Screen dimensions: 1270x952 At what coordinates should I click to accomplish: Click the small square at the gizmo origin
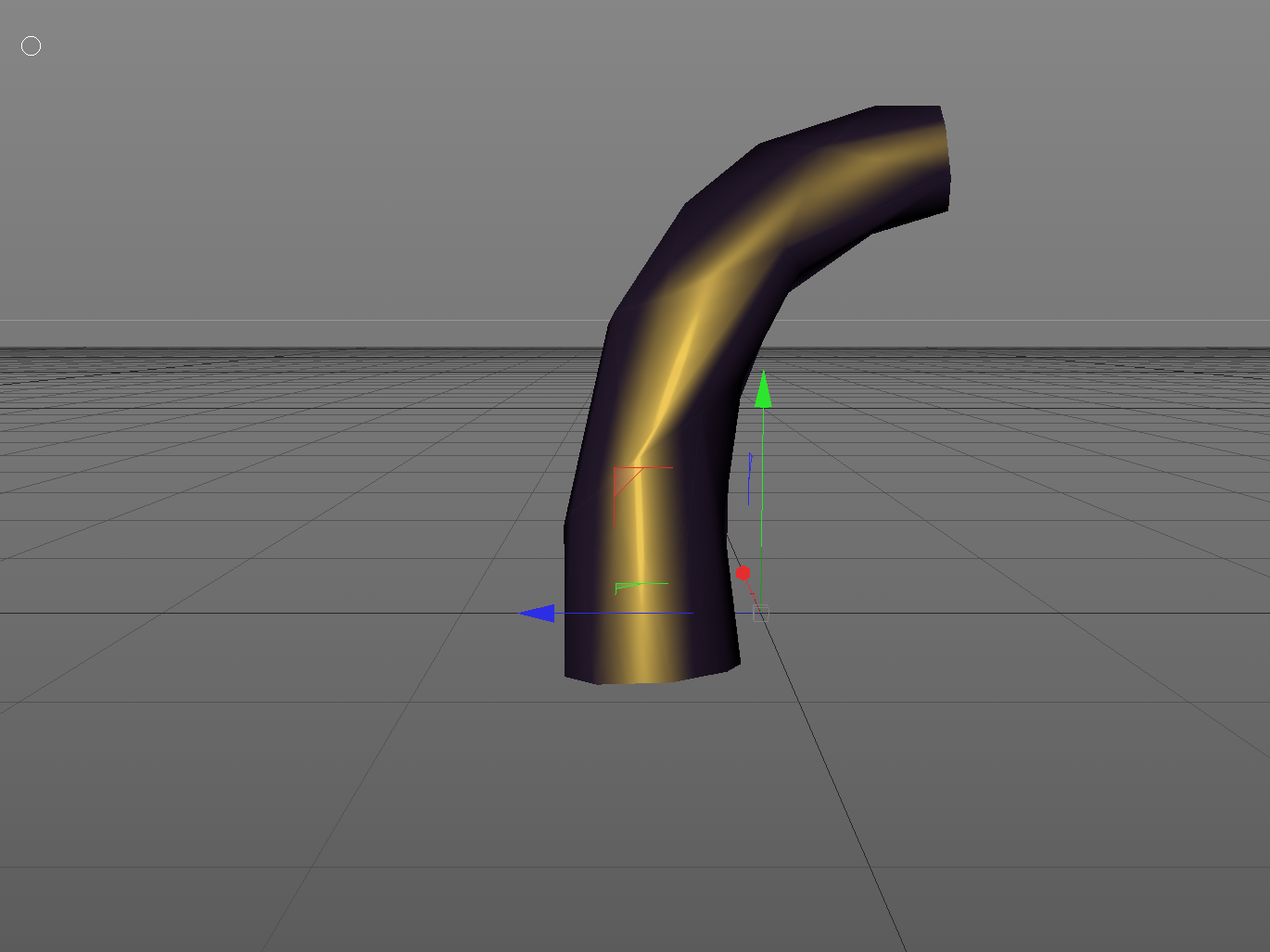(761, 612)
